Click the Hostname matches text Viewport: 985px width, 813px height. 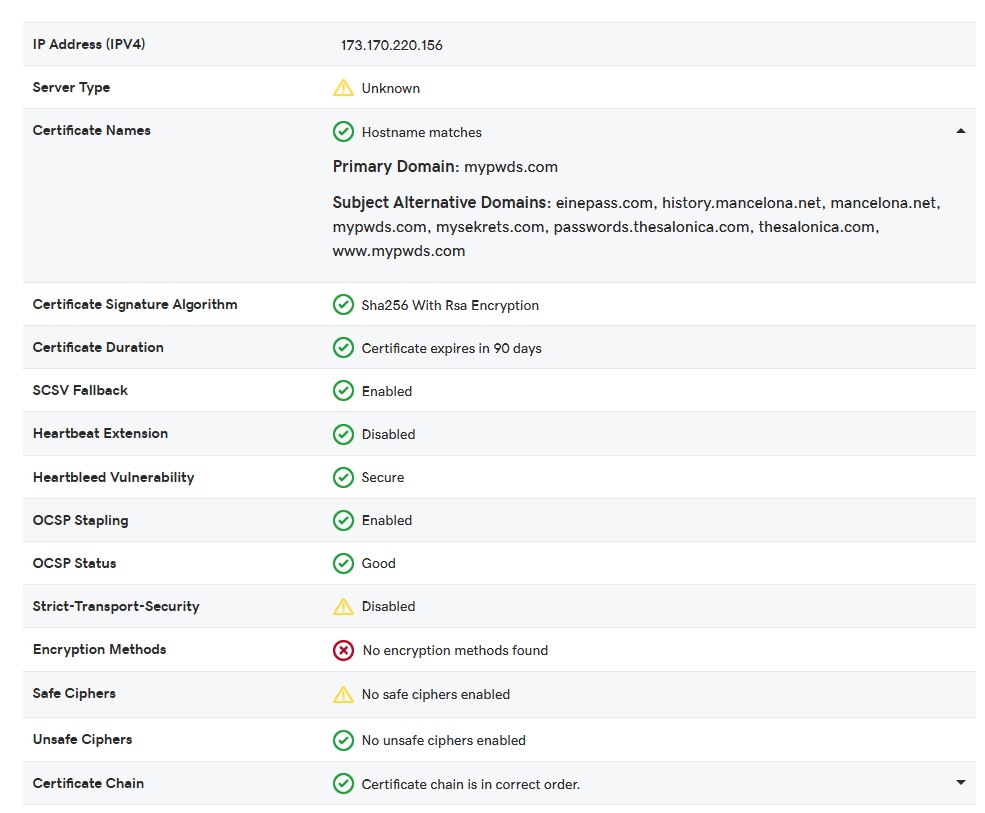(x=422, y=133)
